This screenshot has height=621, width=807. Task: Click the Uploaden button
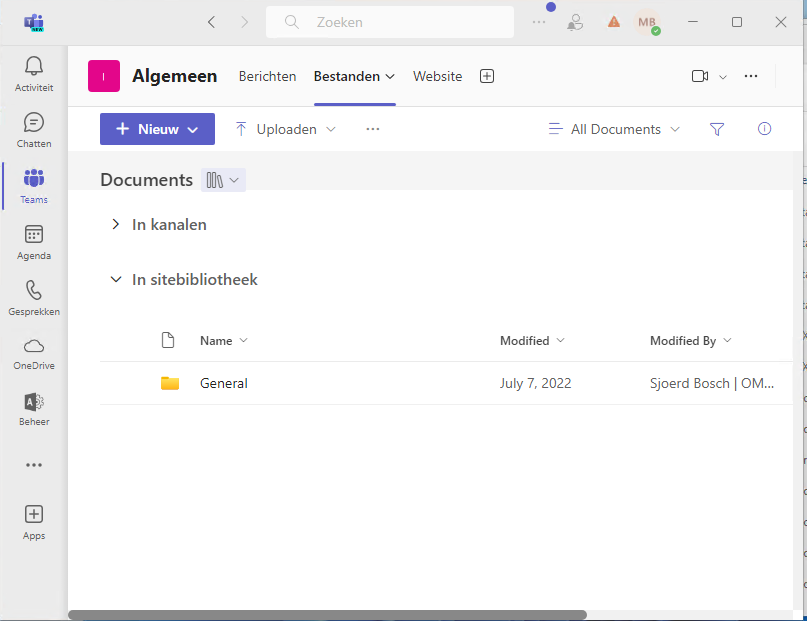coord(285,129)
